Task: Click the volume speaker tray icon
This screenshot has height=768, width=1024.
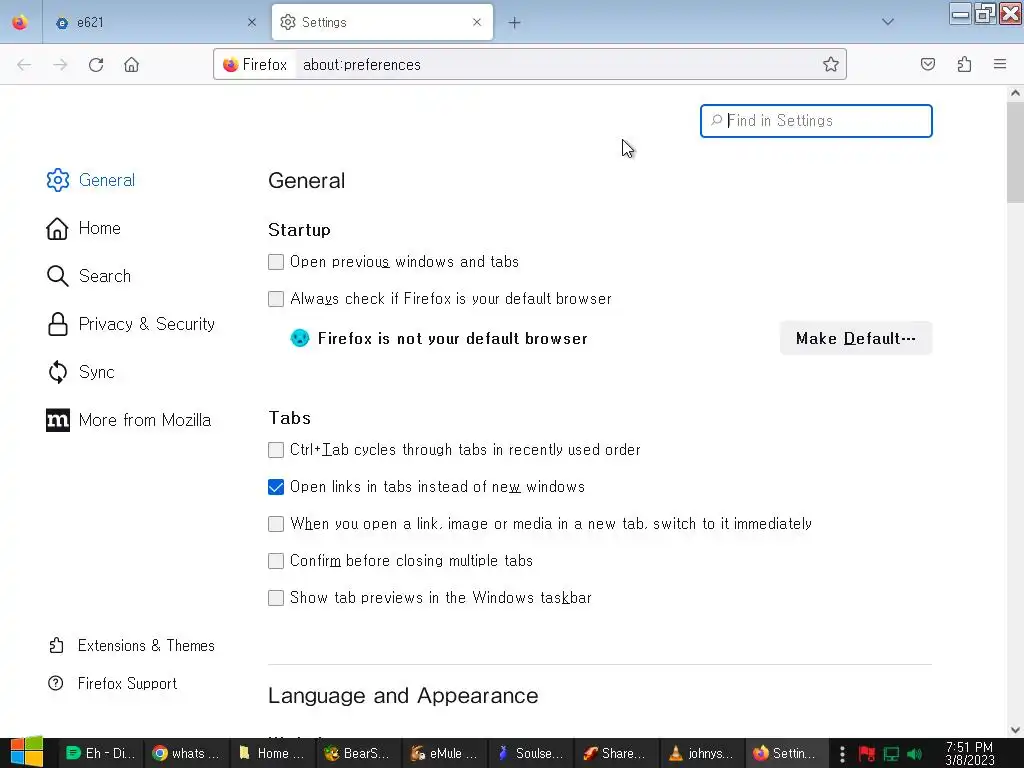Action: point(915,754)
